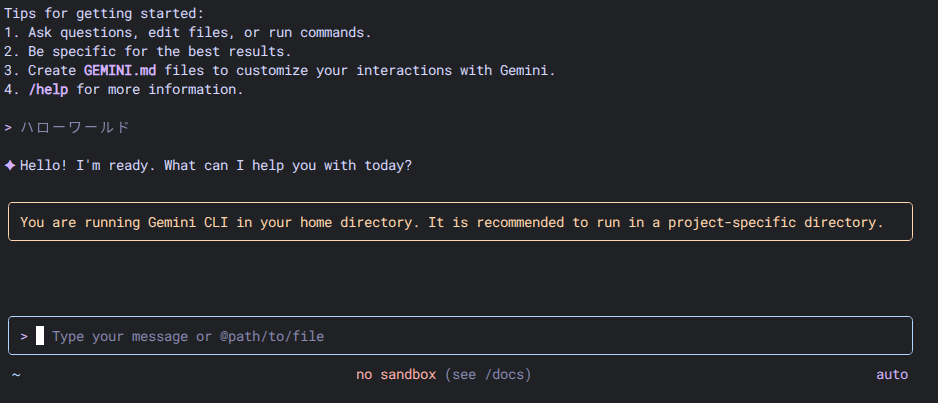Click the home directory warning message
This screenshot has width=938, height=403.
(x=452, y=222)
